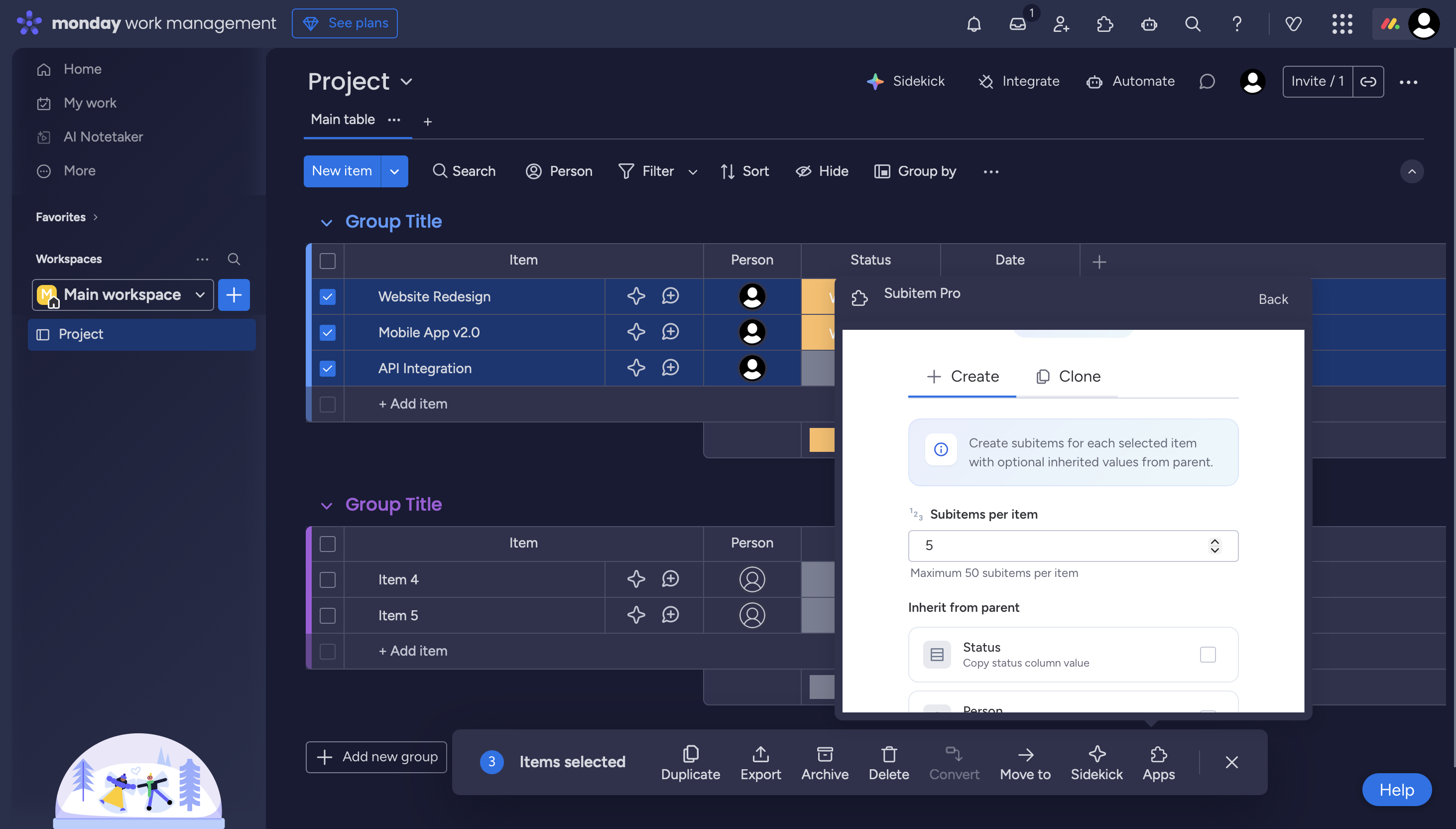Viewport: 1456px width, 829px height.
Task: Go Back in the Subitem Pro dialog
Action: (x=1273, y=298)
